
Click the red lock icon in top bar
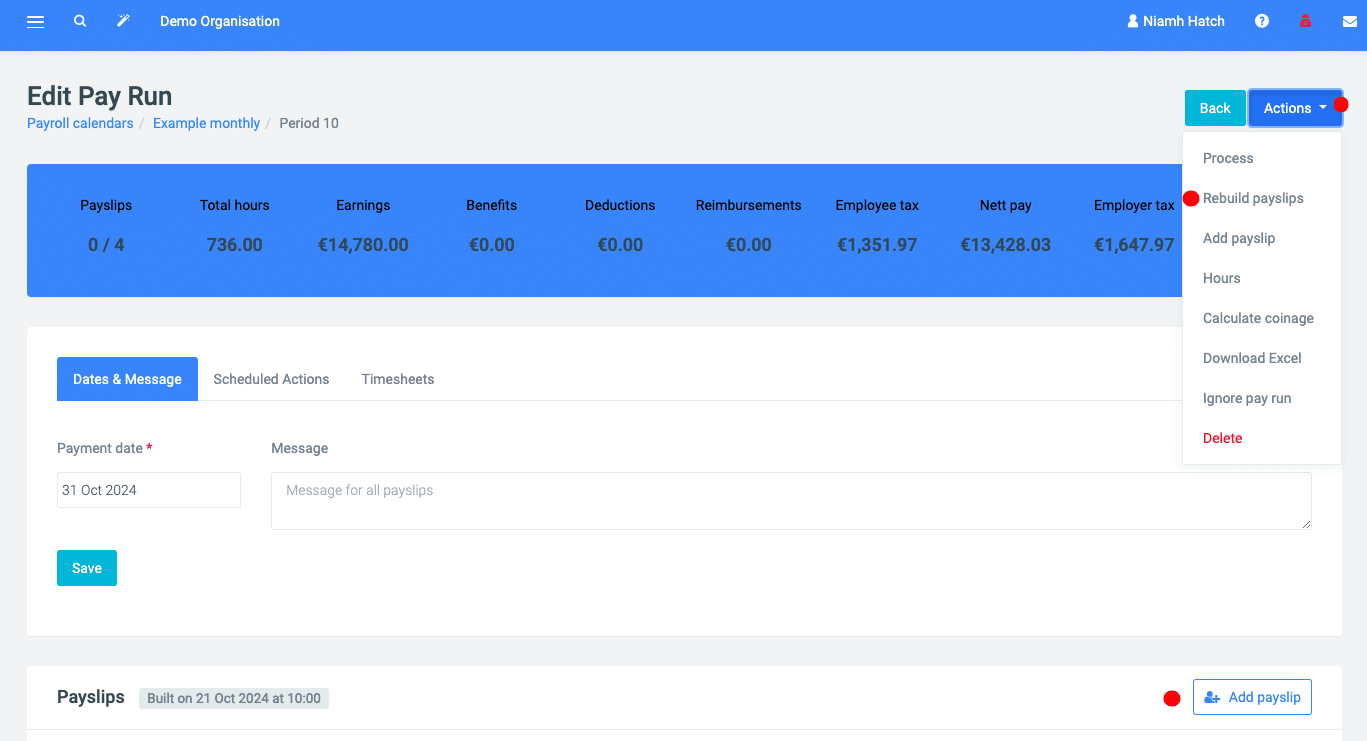click(1305, 21)
